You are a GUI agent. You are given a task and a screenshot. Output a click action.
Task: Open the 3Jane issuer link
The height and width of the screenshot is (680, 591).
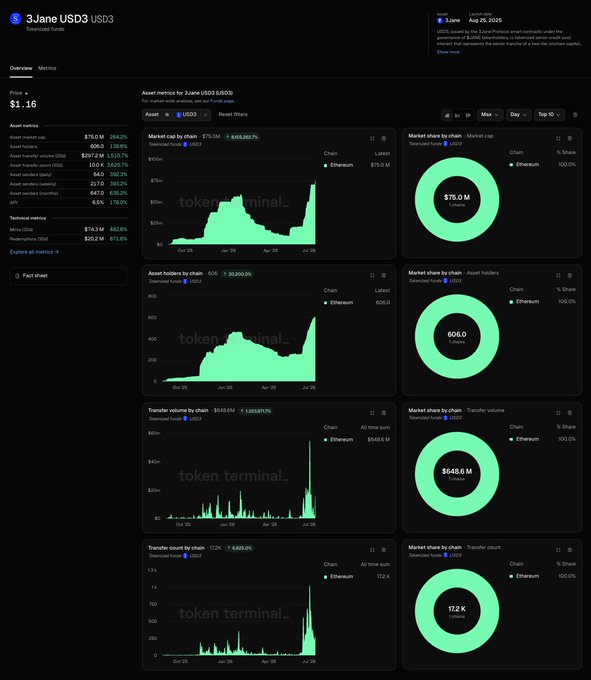pyautogui.click(x=448, y=20)
